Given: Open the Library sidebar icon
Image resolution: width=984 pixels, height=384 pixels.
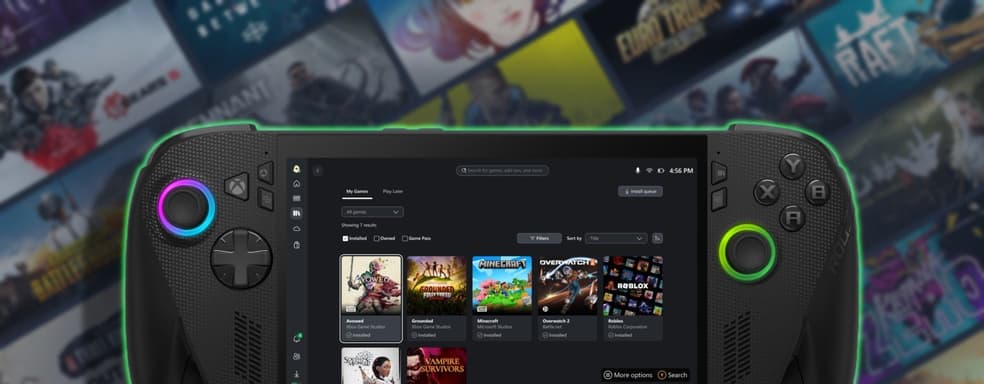Looking at the screenshot, I should click(296, 213).
